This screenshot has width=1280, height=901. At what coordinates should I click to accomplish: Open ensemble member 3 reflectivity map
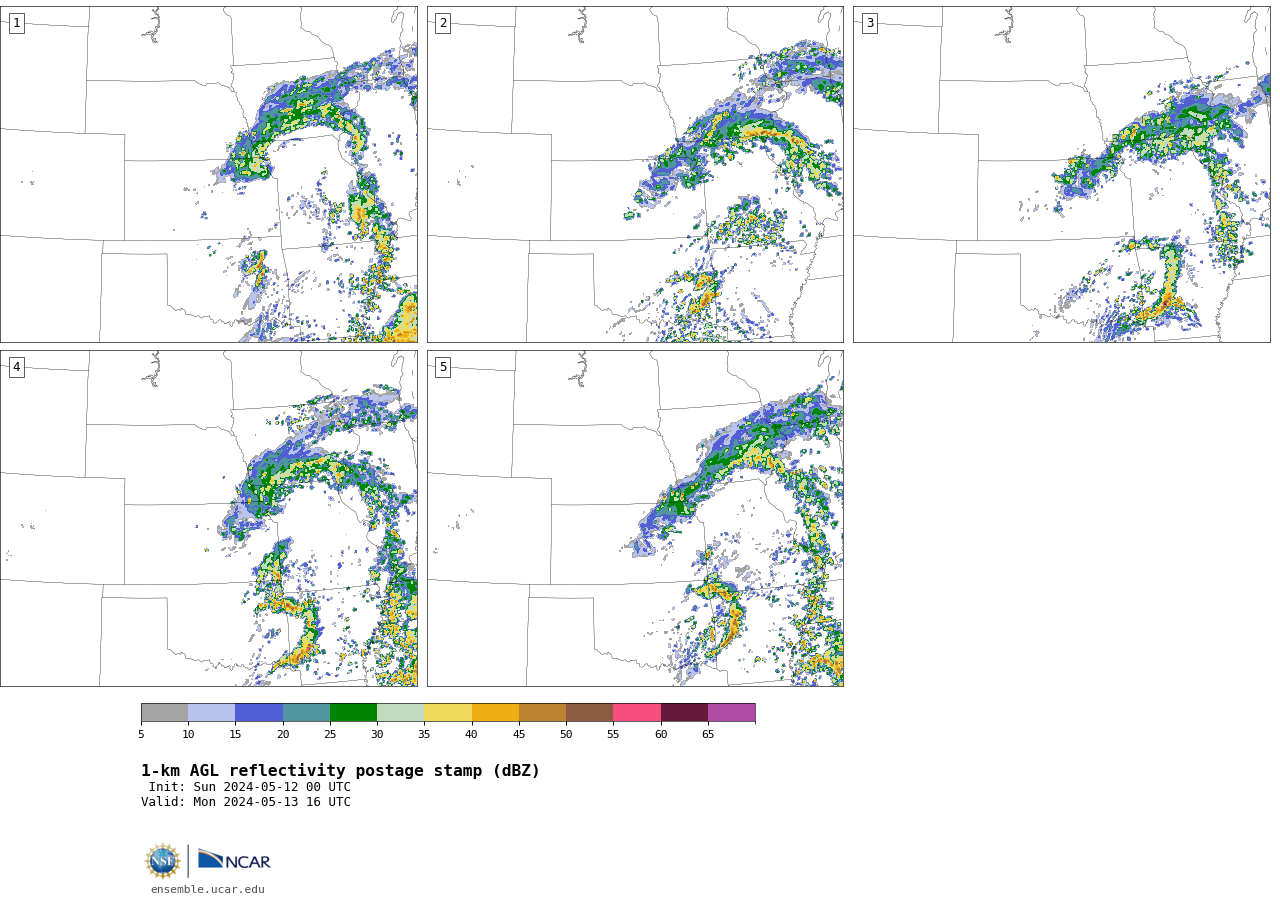[x=1061, y=174]
